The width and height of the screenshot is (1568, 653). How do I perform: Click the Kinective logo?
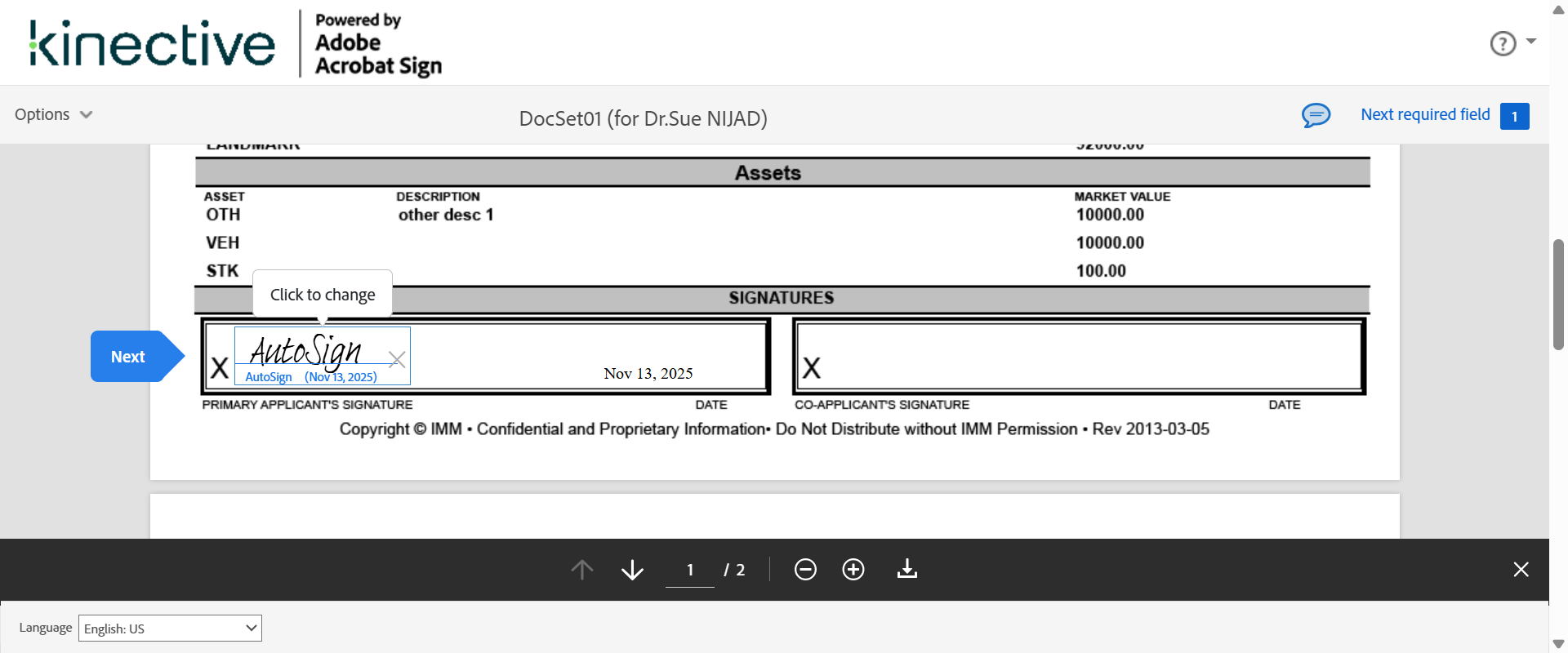[x=153, y=43]
